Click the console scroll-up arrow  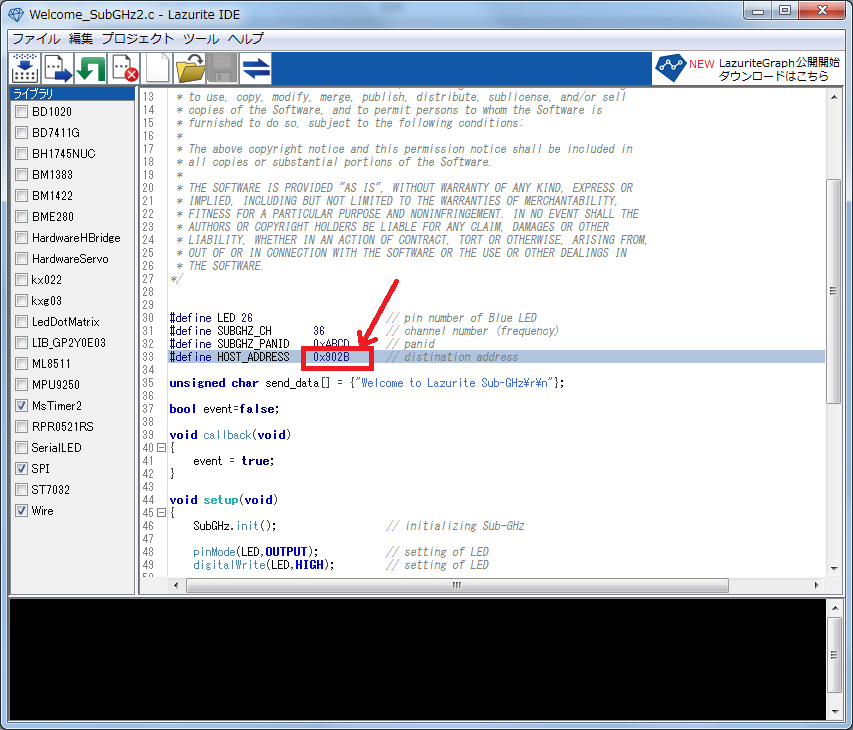(835, 606)
